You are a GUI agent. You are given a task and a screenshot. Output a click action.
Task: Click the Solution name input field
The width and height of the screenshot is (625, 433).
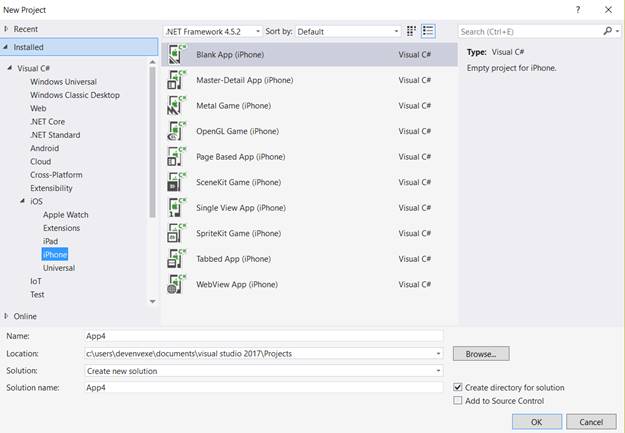pyautogui.click(x=263, y=387)
